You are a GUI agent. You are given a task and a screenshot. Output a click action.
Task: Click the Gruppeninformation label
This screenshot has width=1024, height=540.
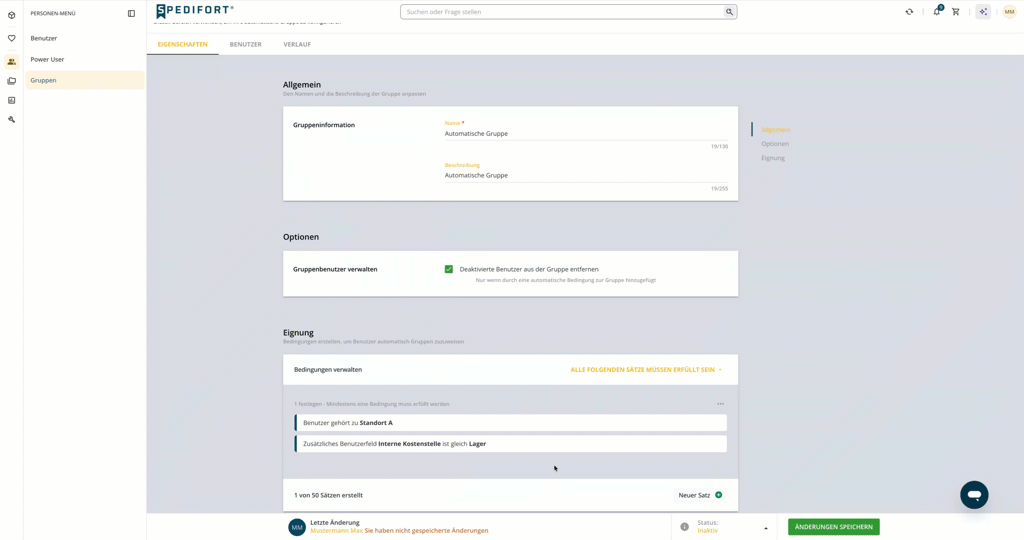pos(324,125)
